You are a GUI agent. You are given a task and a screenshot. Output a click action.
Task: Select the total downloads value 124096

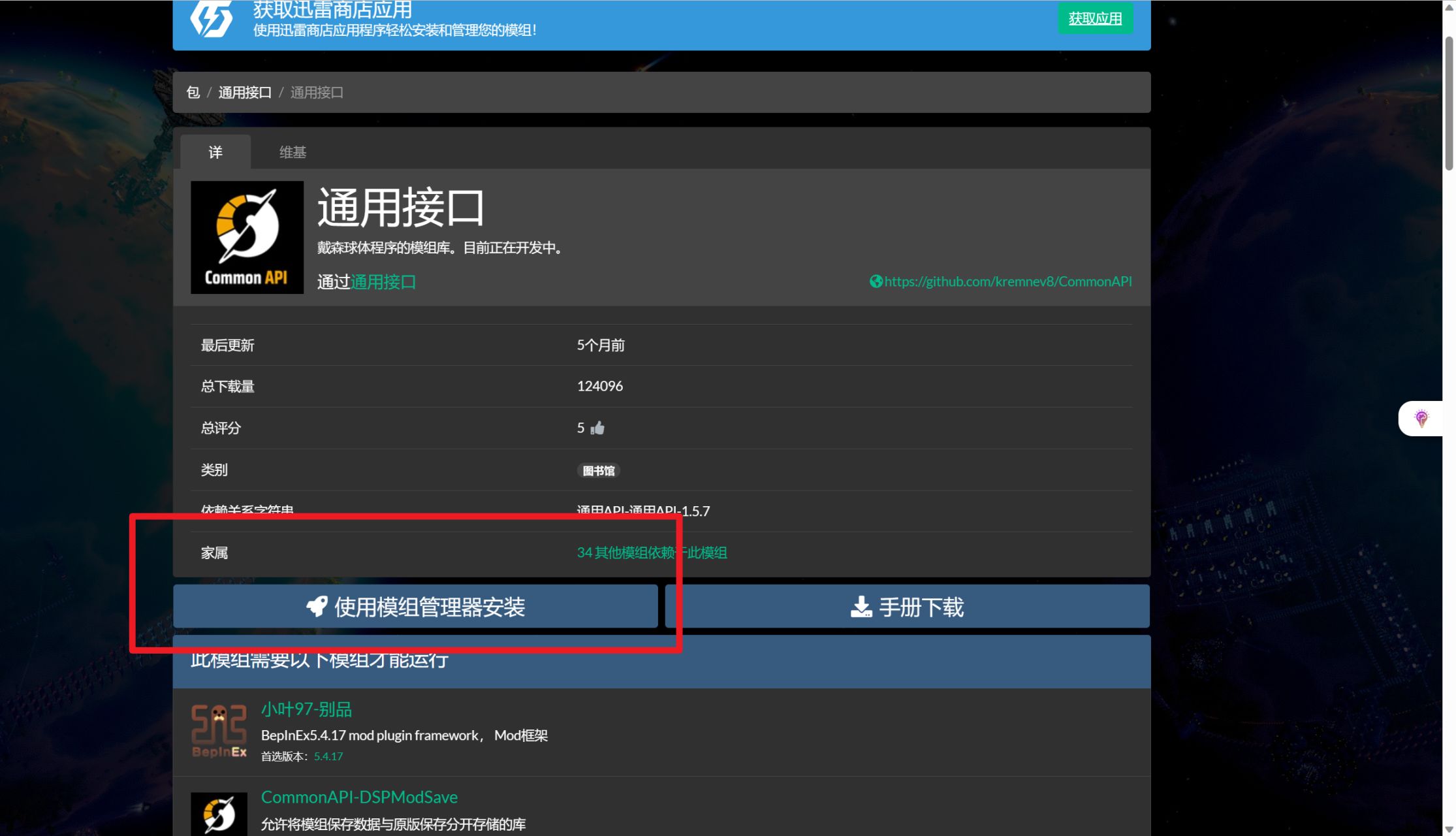[x=599, y=386]
